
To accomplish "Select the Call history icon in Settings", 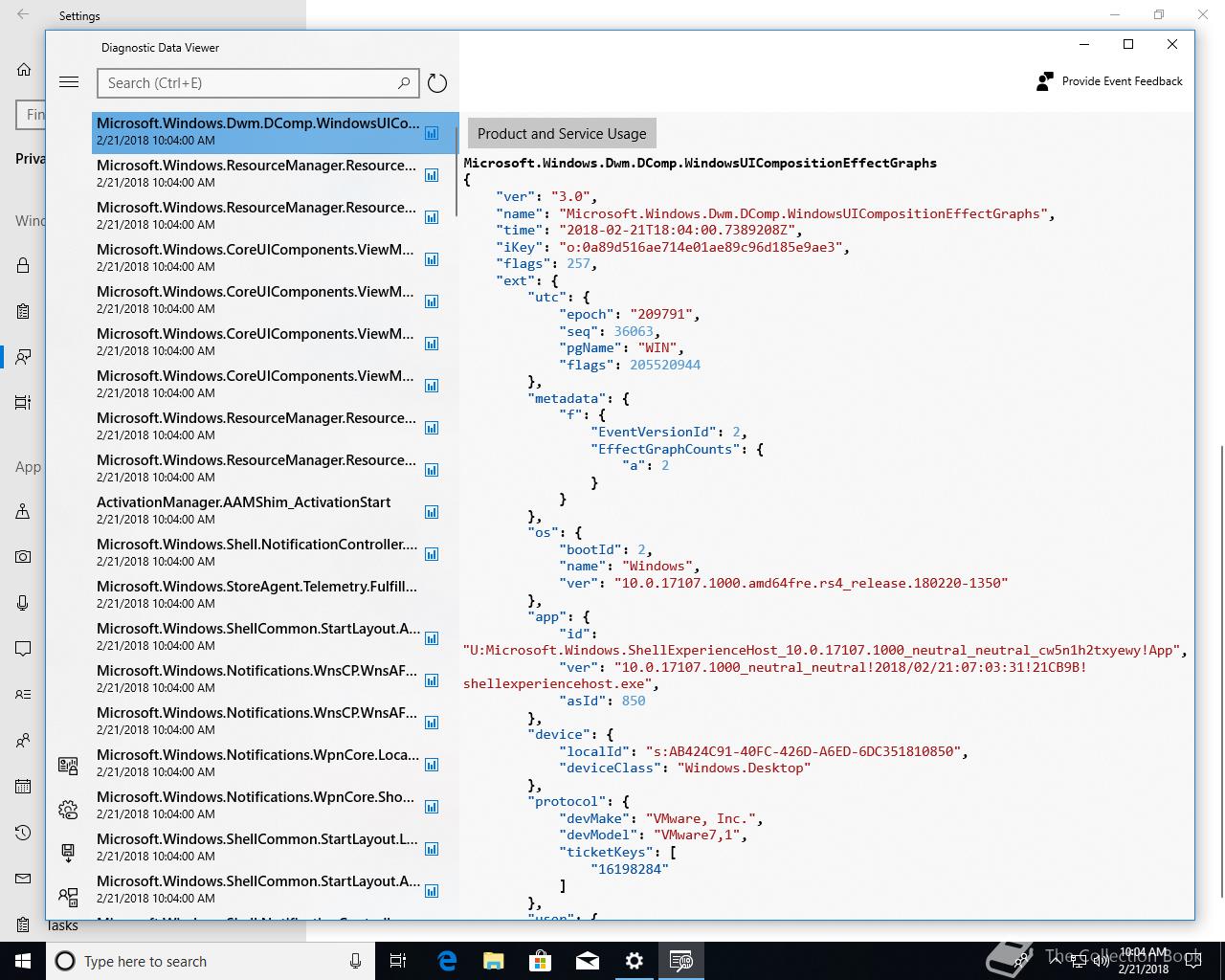I will point(23,833).
